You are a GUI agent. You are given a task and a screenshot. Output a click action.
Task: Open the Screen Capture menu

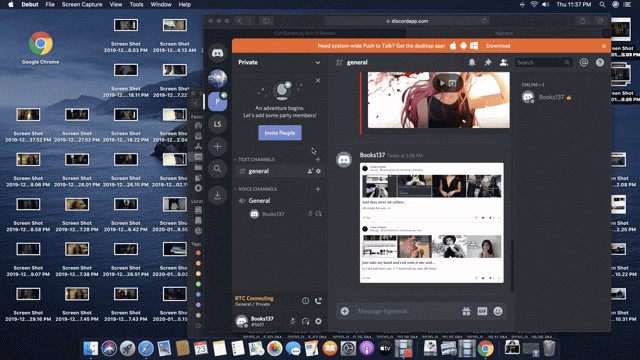point(82,4)
